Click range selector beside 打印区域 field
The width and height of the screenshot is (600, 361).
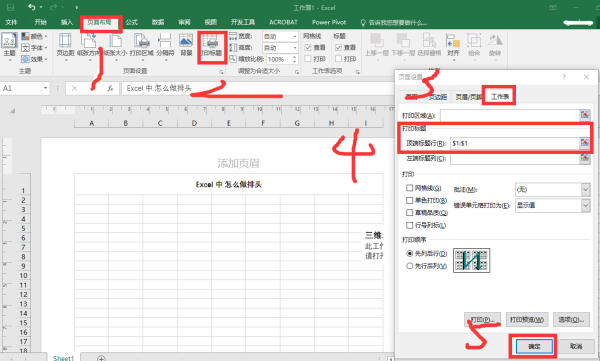click(x=585, y=115)
